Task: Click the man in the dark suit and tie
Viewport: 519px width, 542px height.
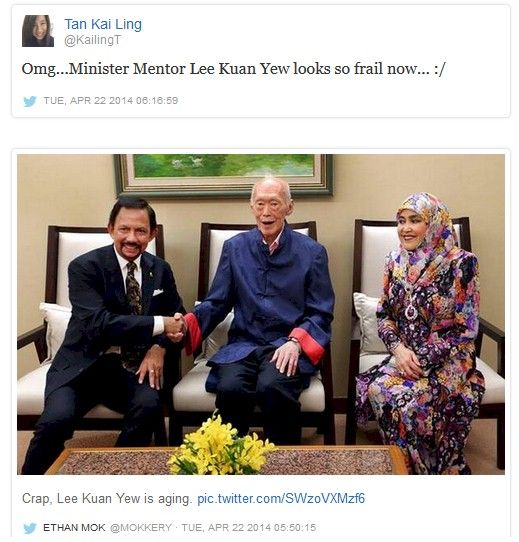Action: click(x=107, y=332)
